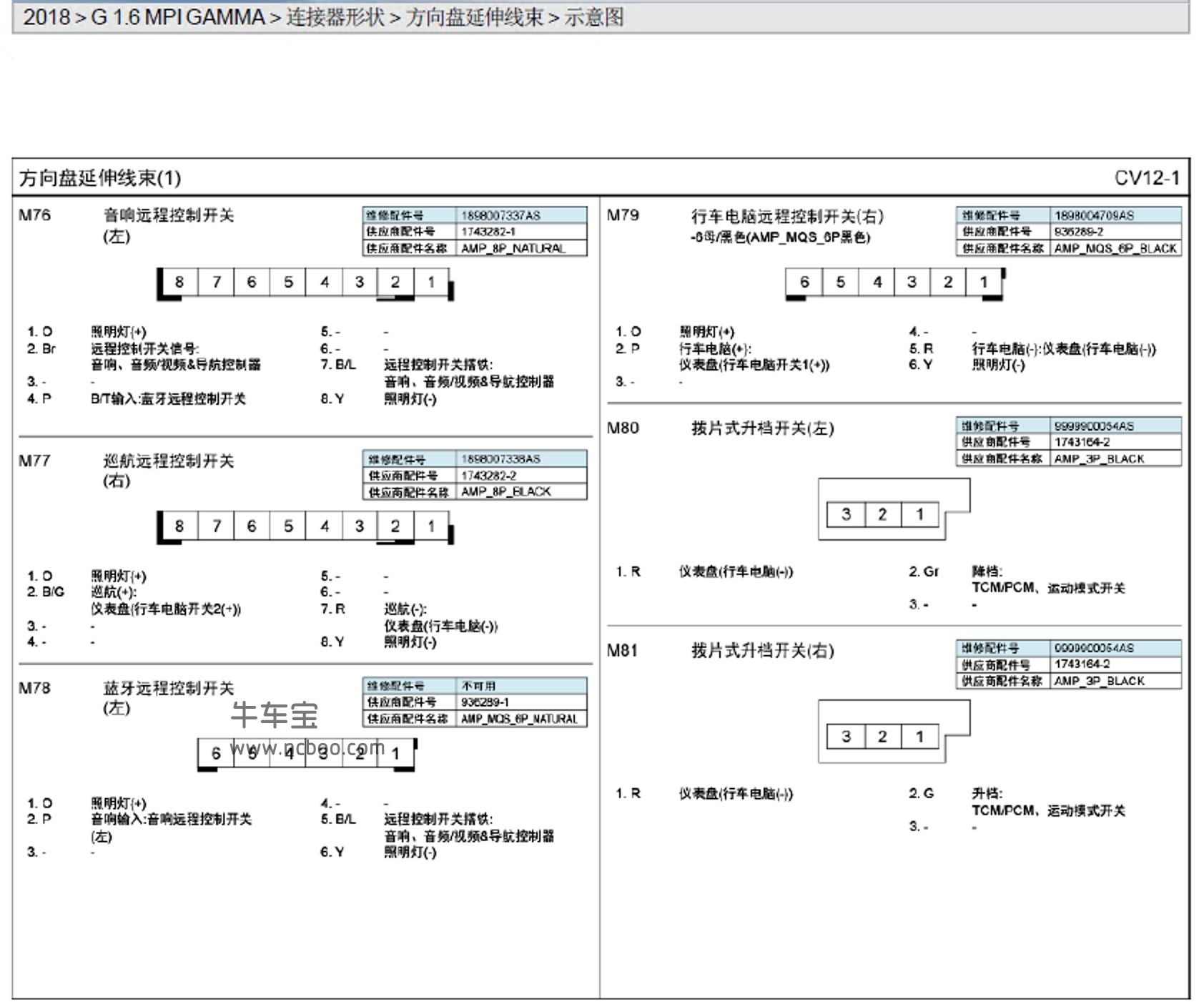The width and height of the screenshot is (1204, 1007).
Task: Select the M80 connector label
Action: pyautogui.click(x=623, y=428)
